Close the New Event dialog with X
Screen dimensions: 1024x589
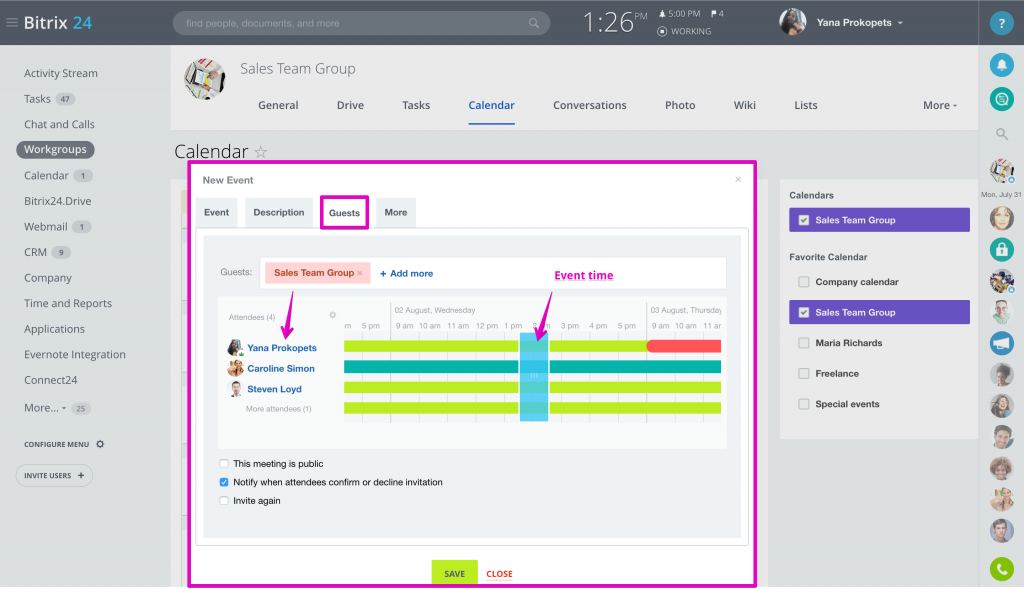coord(738,179)
